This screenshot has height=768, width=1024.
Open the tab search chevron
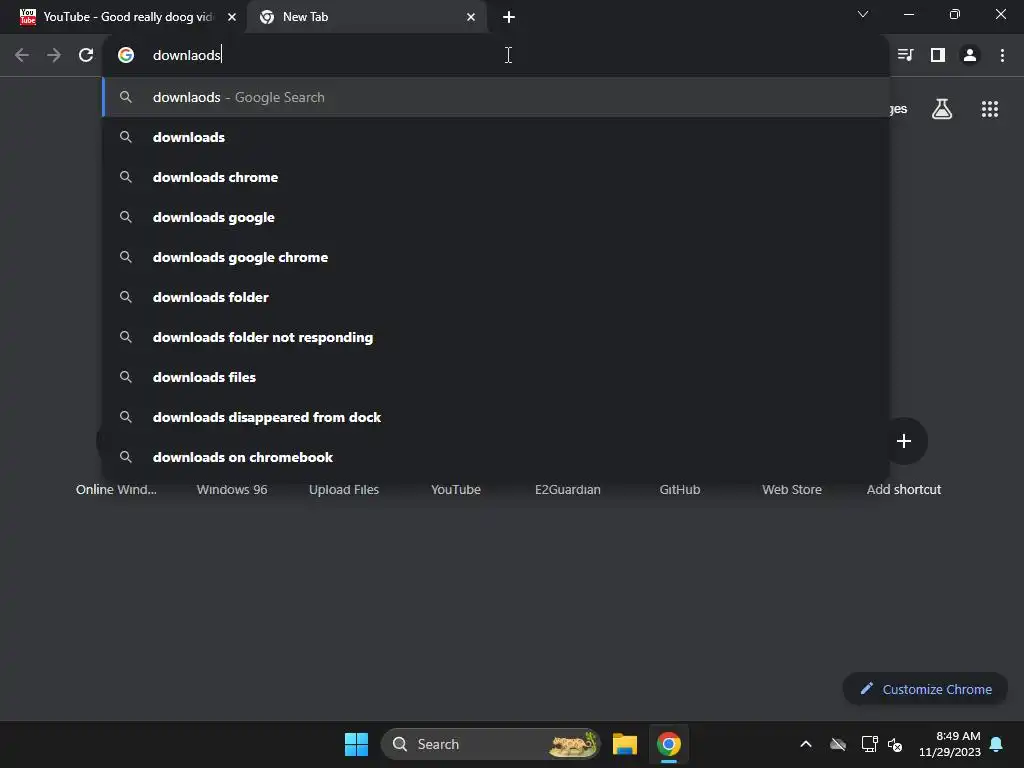(863, 14)
